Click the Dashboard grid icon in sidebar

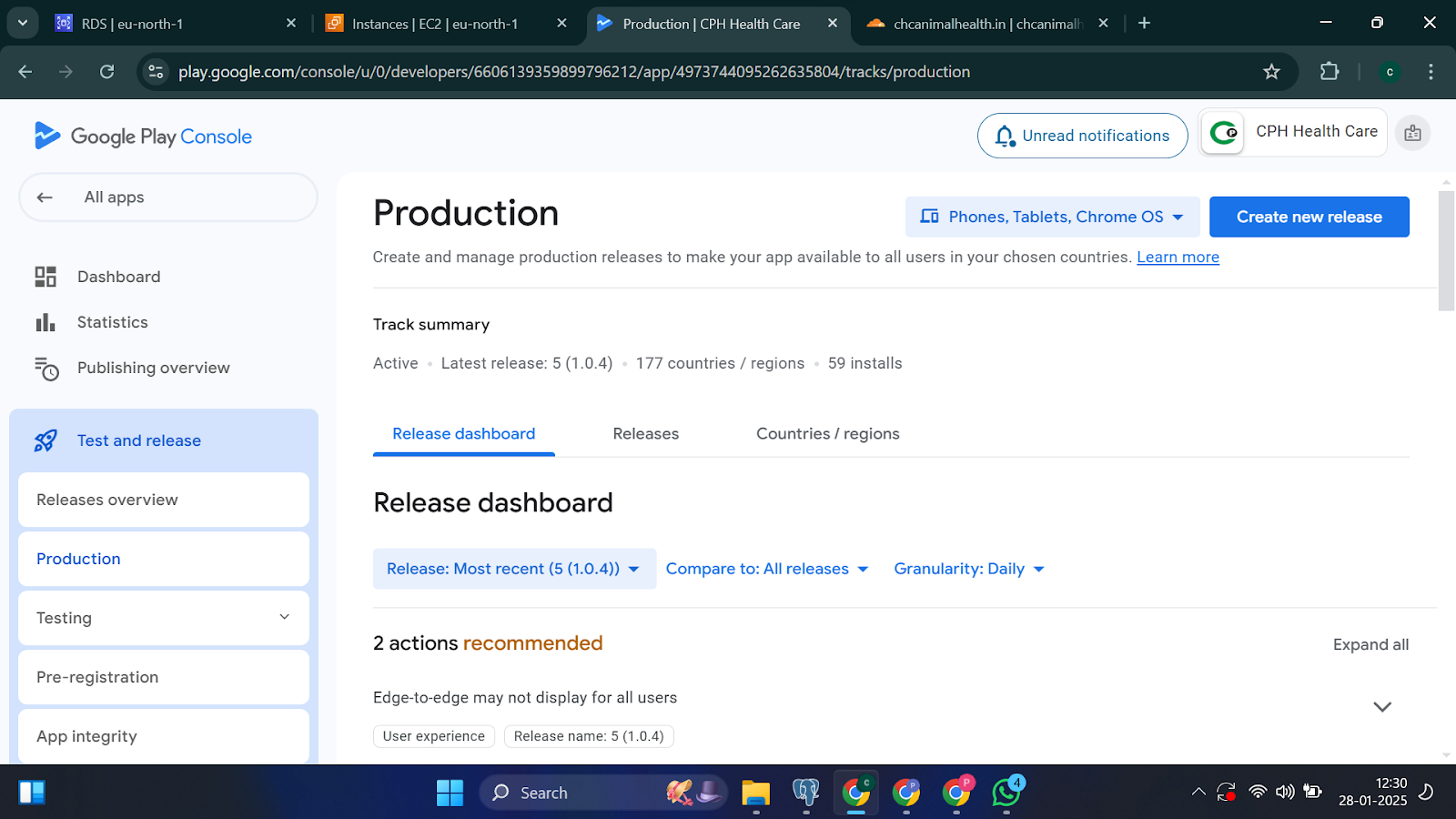coord(45,277)
